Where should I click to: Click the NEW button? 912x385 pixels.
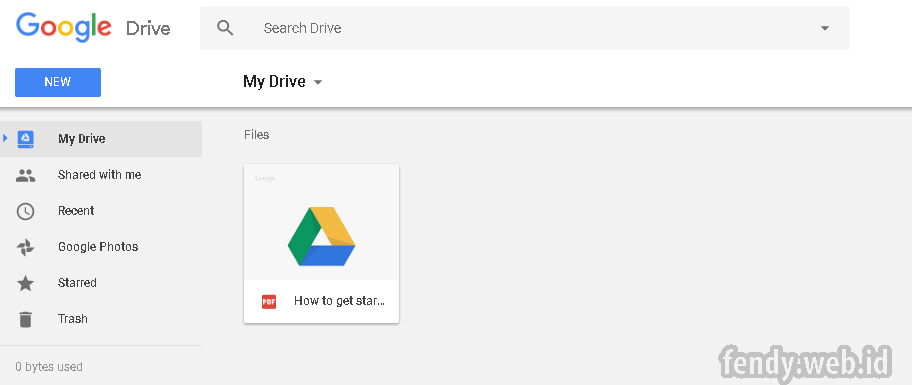(x=58, y=82)
